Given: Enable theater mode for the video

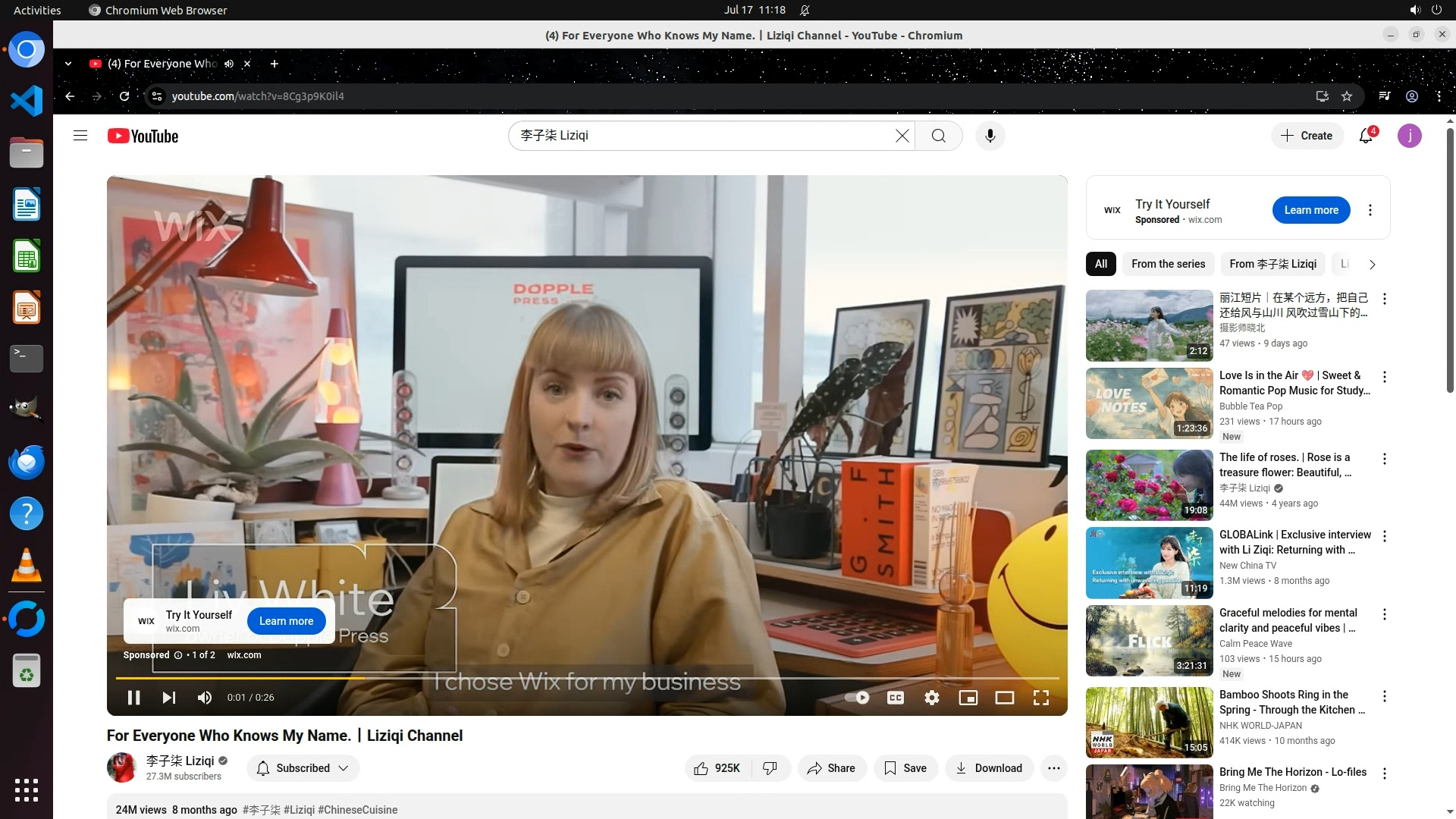Looking at the screenshot, I should (1005, 698).
